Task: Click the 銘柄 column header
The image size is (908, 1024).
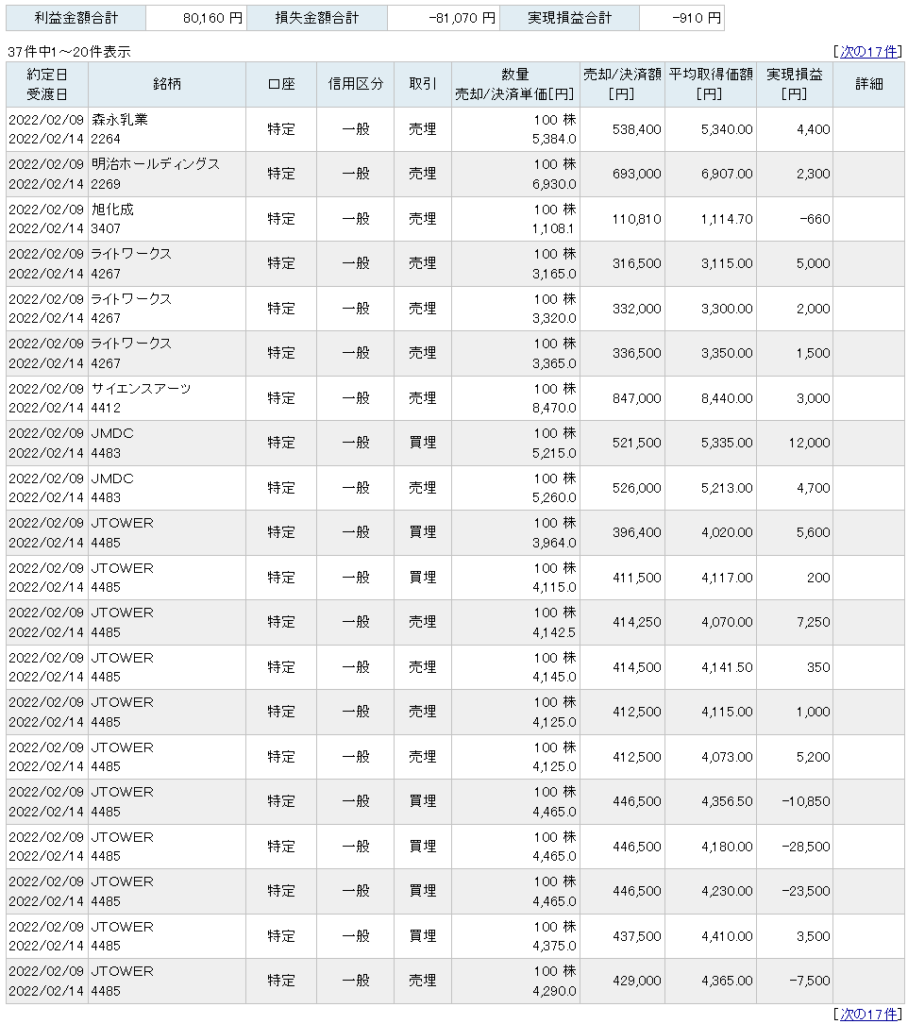Action: (x=167, y=84)
